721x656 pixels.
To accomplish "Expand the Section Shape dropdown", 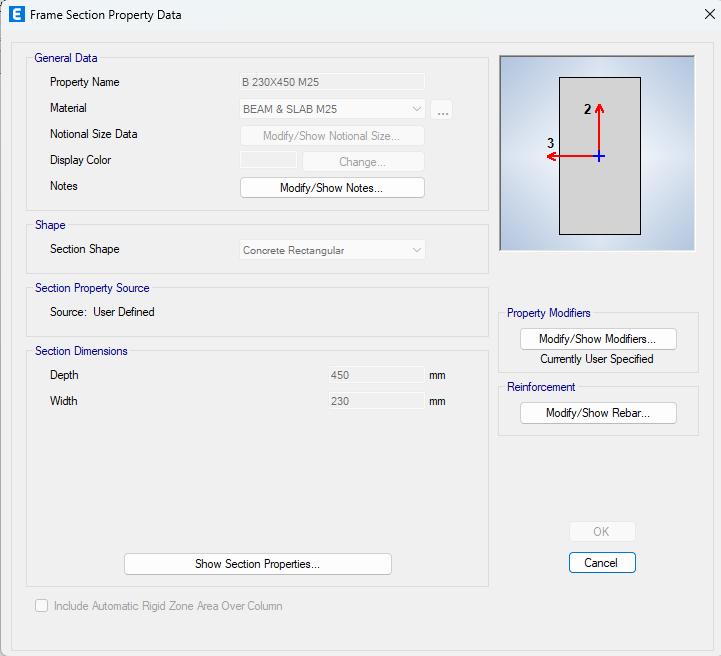I will click(332, 250).
